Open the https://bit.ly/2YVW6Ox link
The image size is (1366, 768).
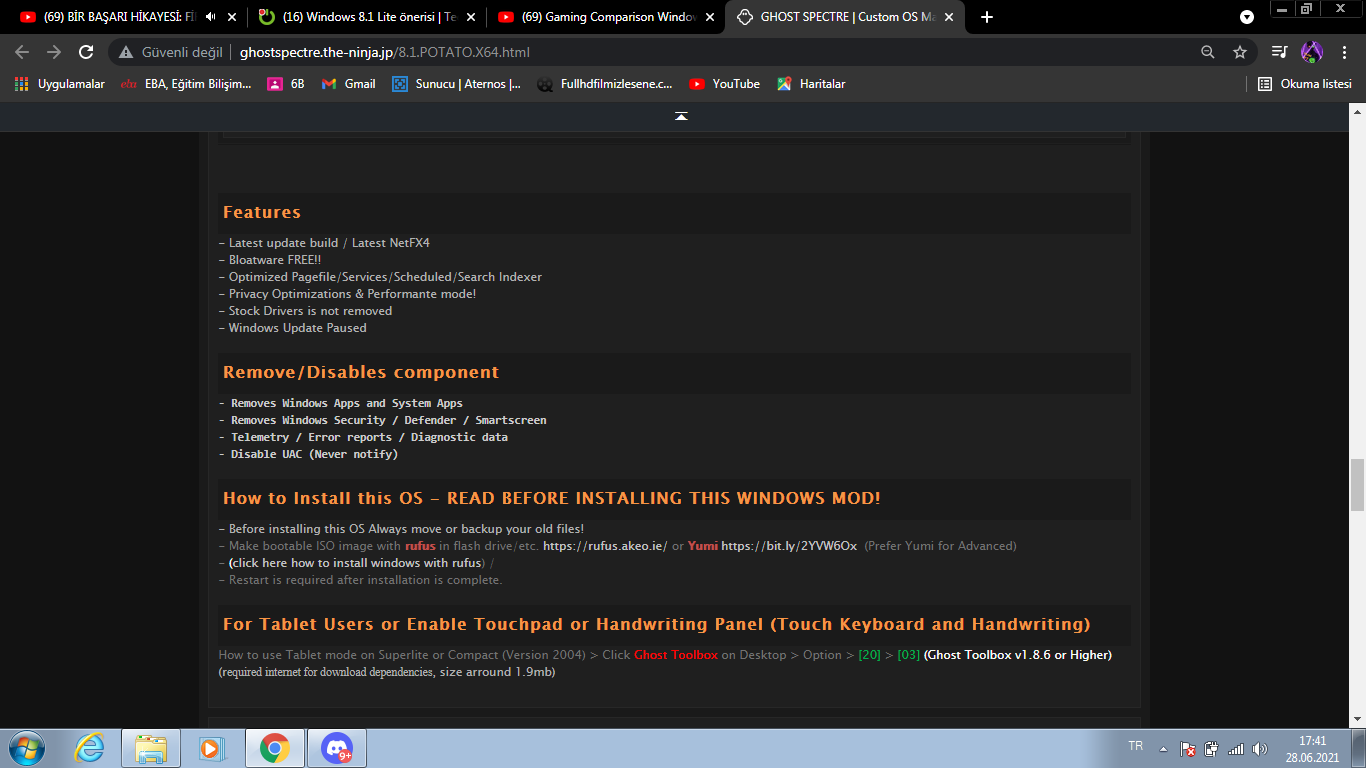pos(789,546)
